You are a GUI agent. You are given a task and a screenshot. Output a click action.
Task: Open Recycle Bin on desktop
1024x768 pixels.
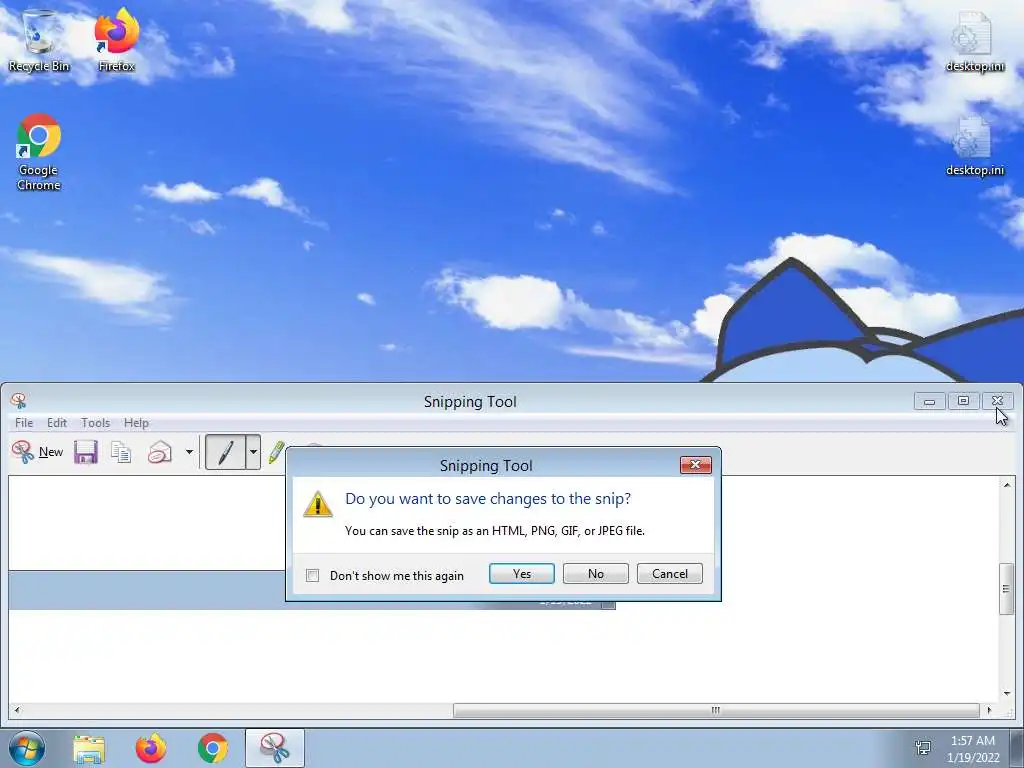tap(39, 40)
